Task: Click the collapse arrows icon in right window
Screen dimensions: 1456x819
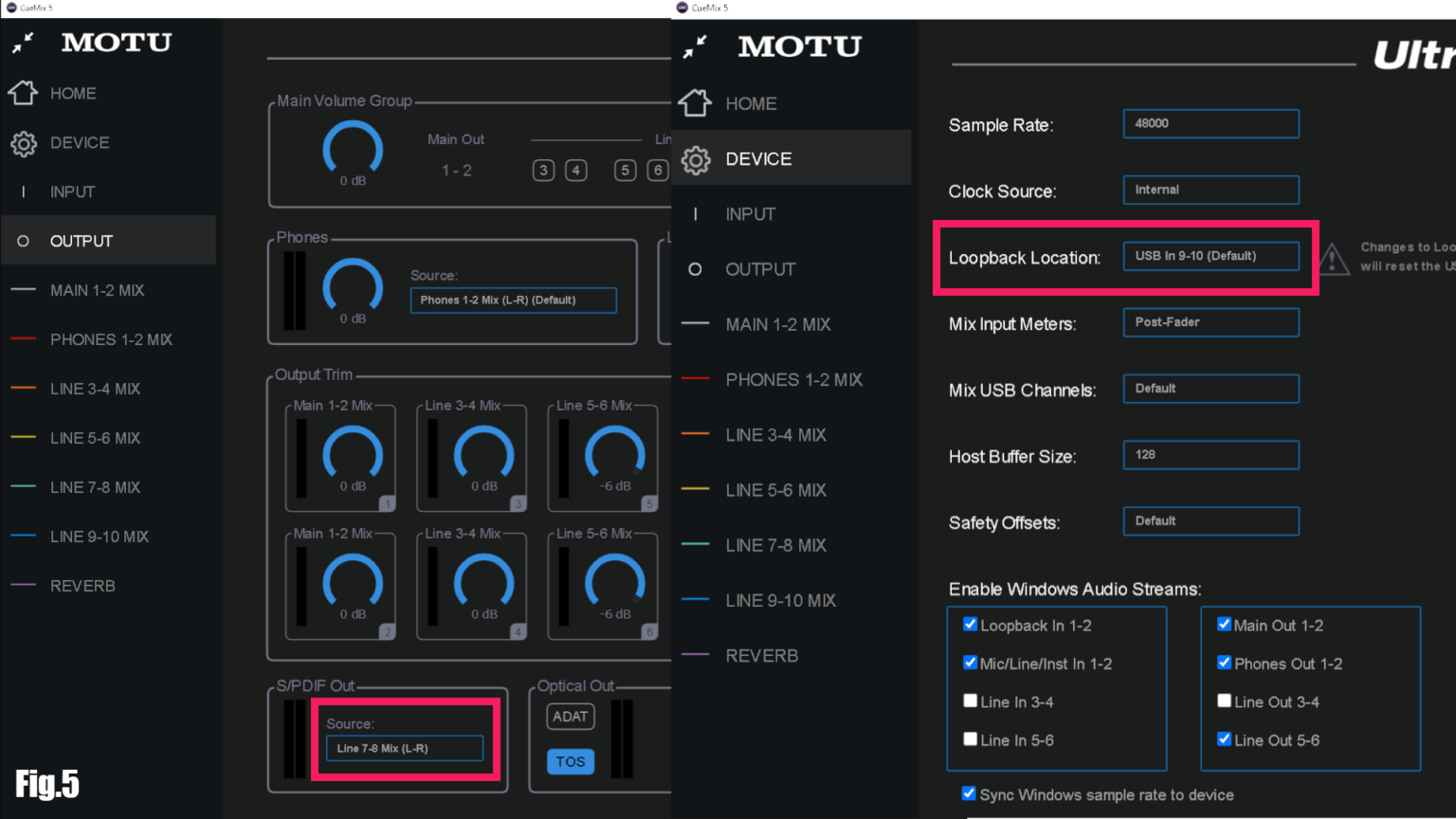Action: coord(695,45)
